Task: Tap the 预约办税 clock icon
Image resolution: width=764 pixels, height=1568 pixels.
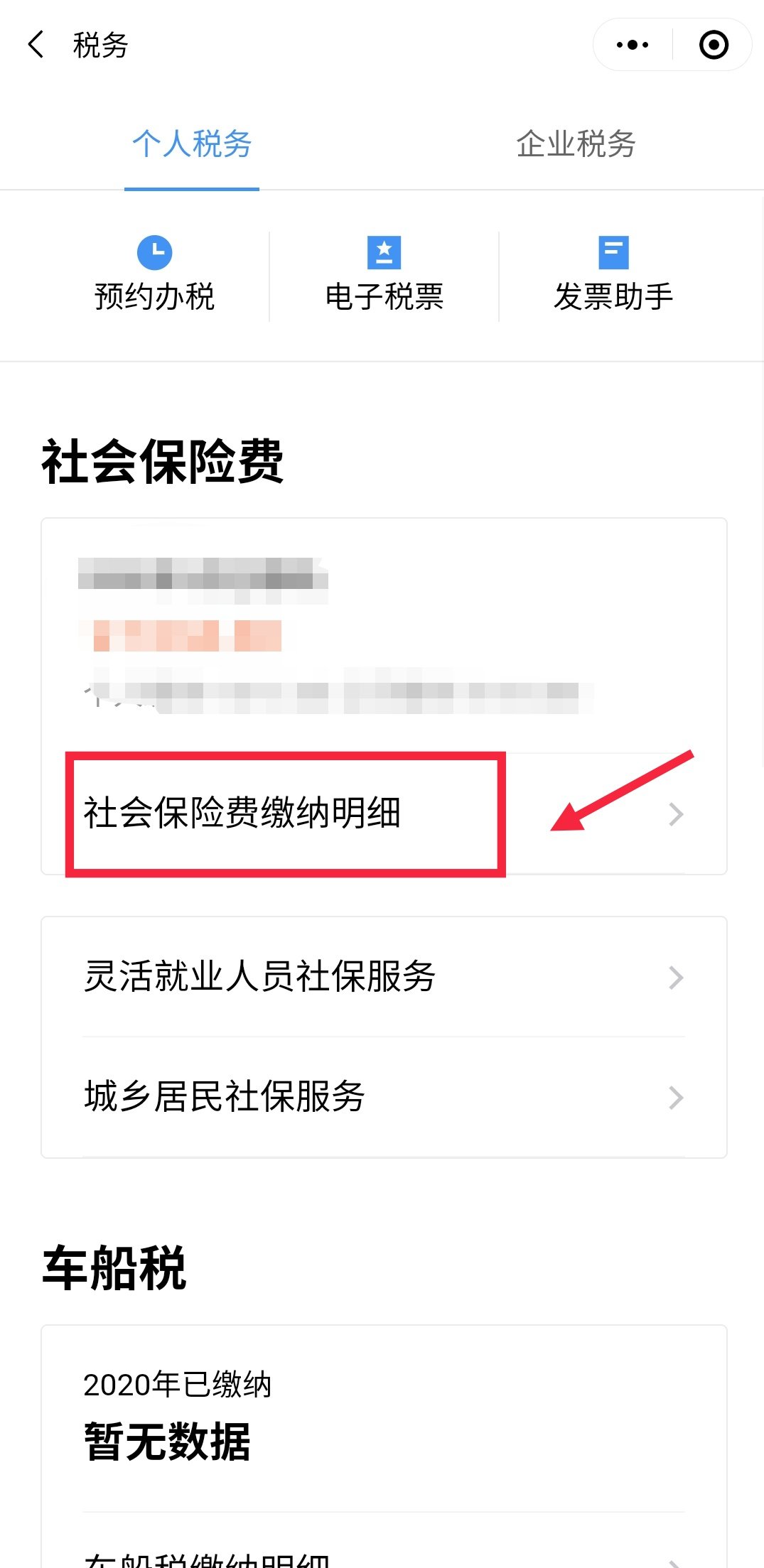Action: (154, 252)
